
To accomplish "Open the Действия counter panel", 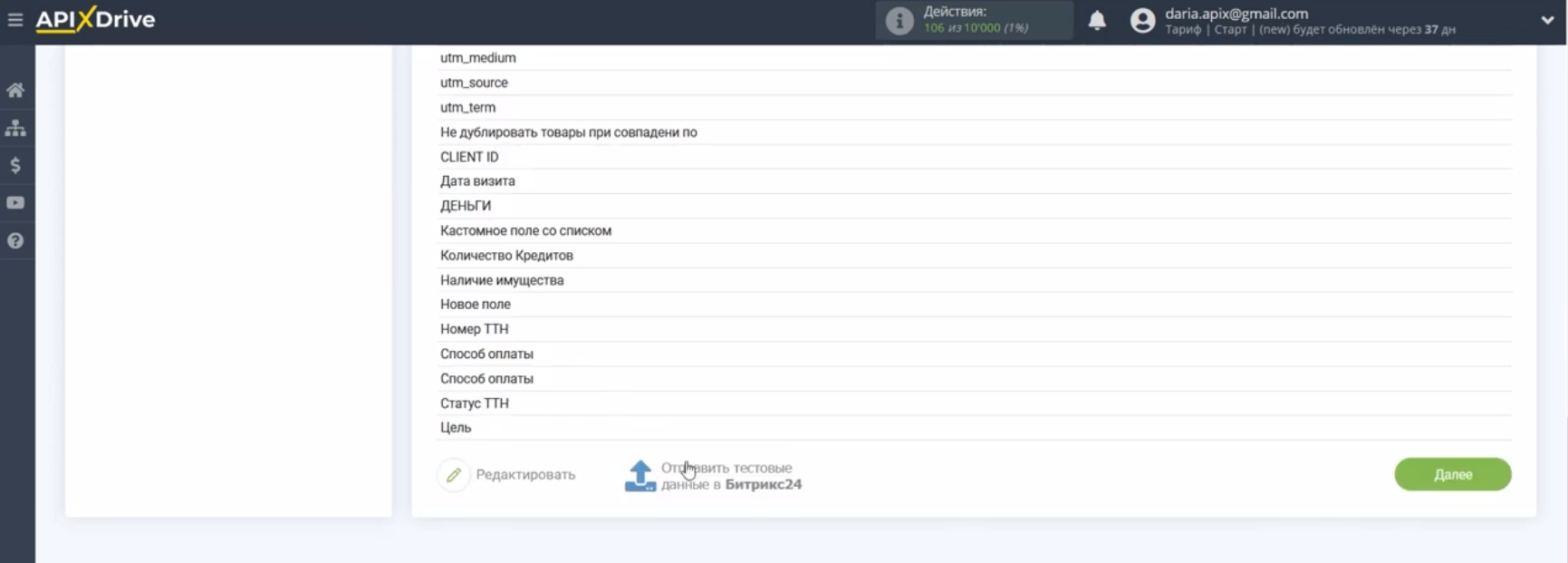I will (x=974, y=20).
